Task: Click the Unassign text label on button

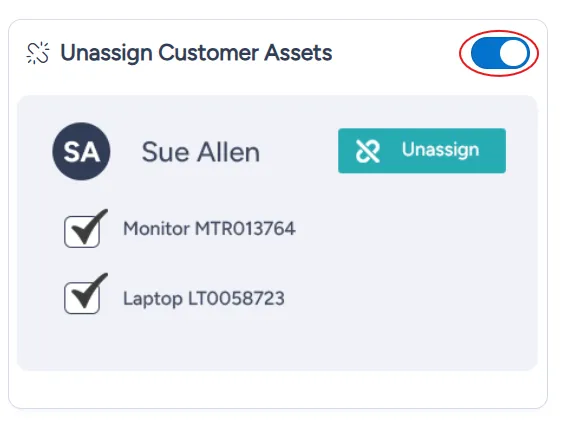Action: [440, 150]
